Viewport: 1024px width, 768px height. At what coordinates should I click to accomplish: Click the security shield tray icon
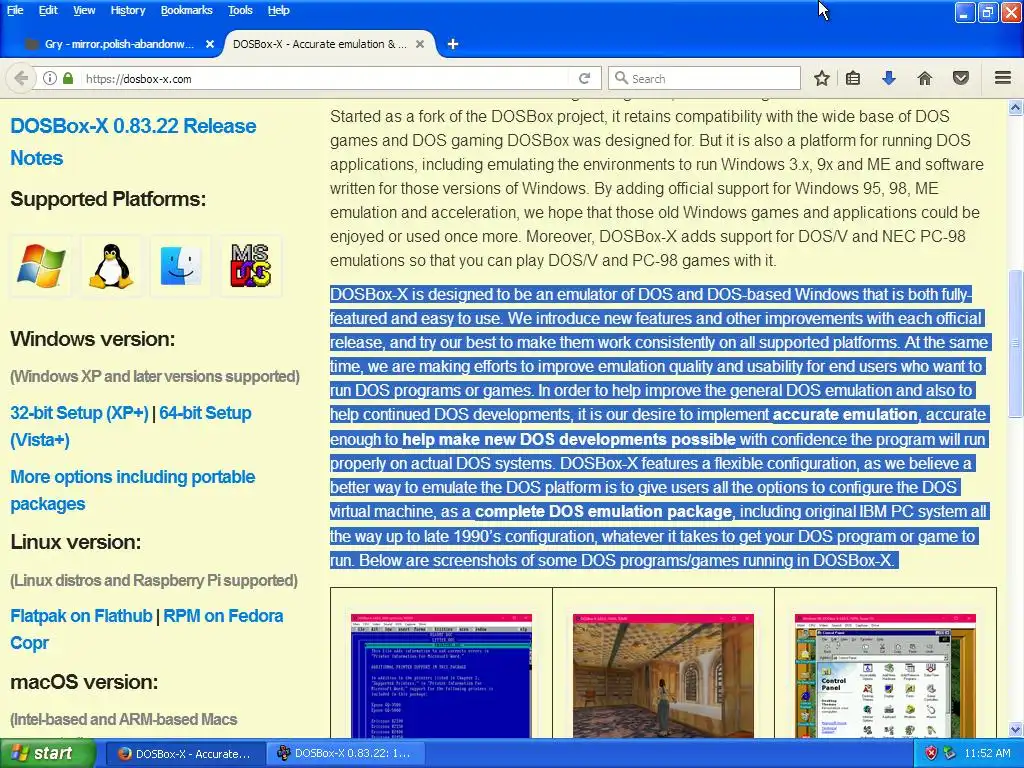[931, 753]
